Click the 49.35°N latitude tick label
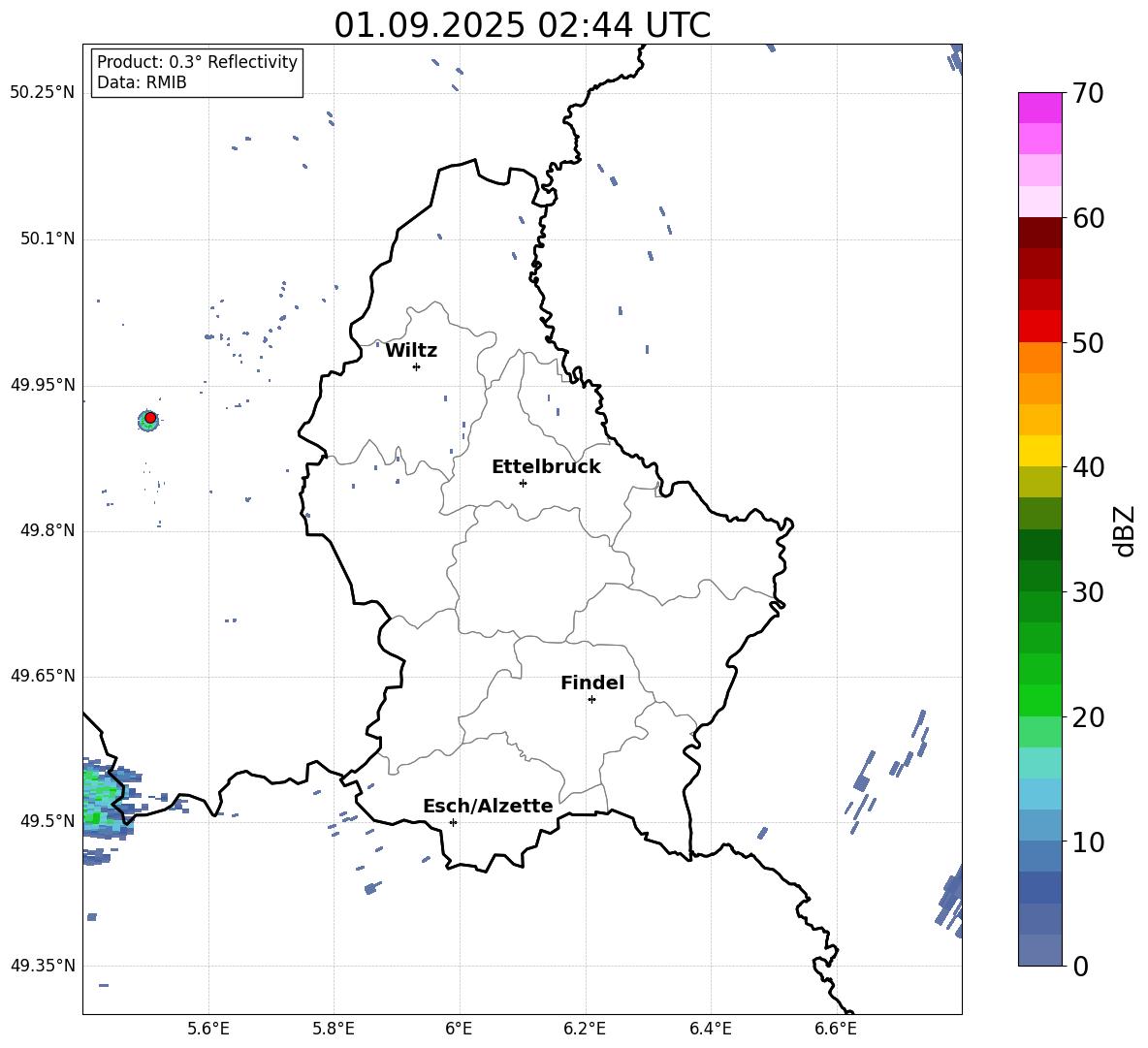Screen dimensions: 1148x1048 (43, 966)
